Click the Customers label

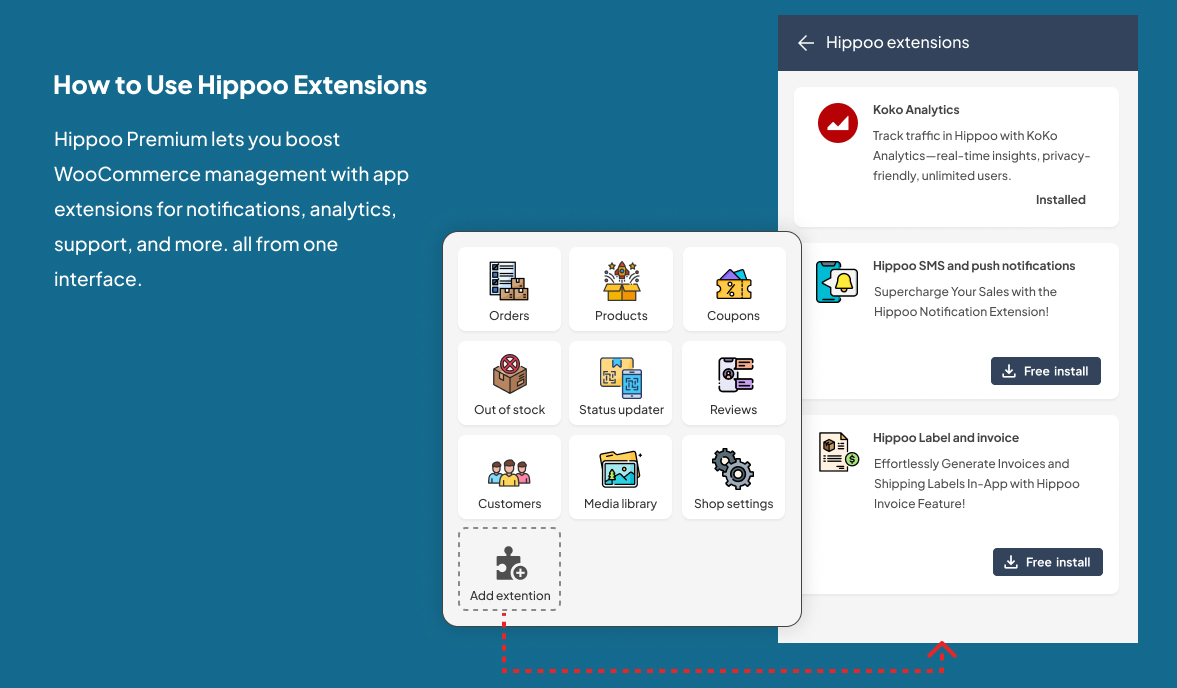click(510, 503)
